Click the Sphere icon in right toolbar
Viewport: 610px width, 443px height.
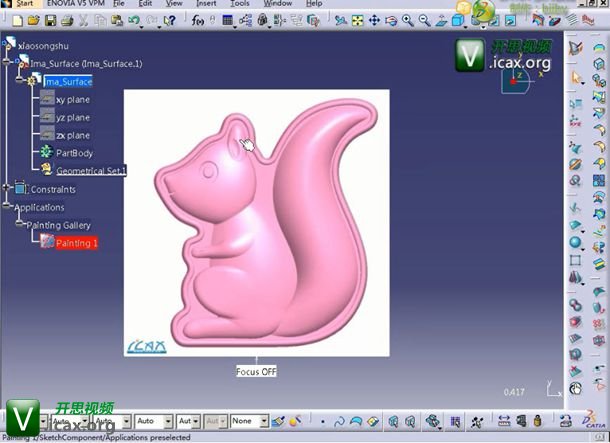[x=575, y=242]
